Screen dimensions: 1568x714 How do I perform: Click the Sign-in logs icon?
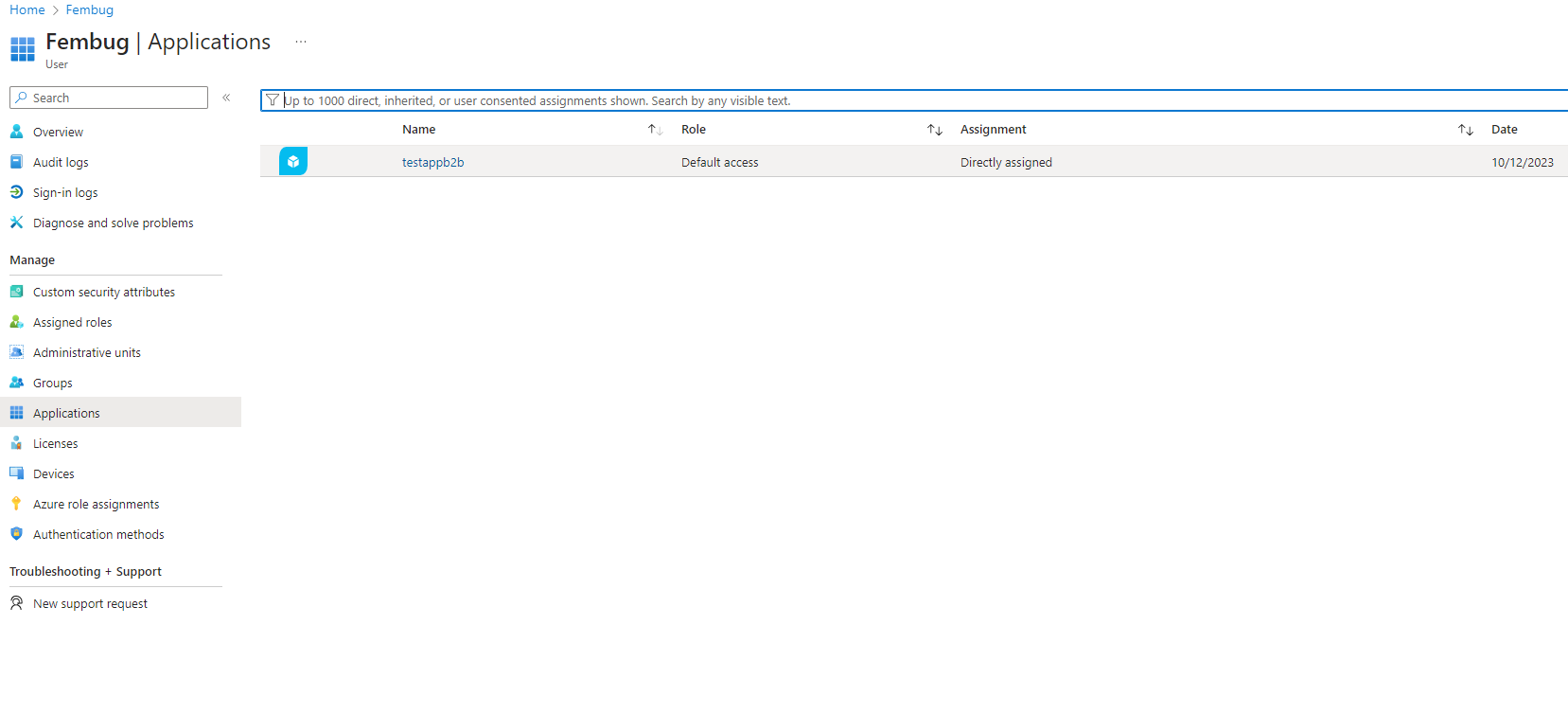pos(16,192)
